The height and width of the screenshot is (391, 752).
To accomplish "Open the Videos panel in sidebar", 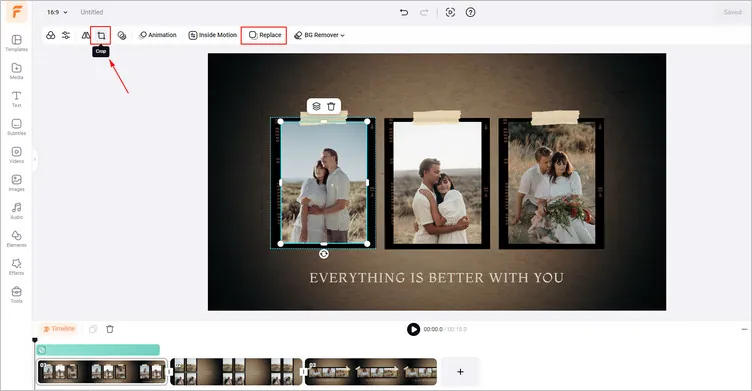I will coord(16,154).
